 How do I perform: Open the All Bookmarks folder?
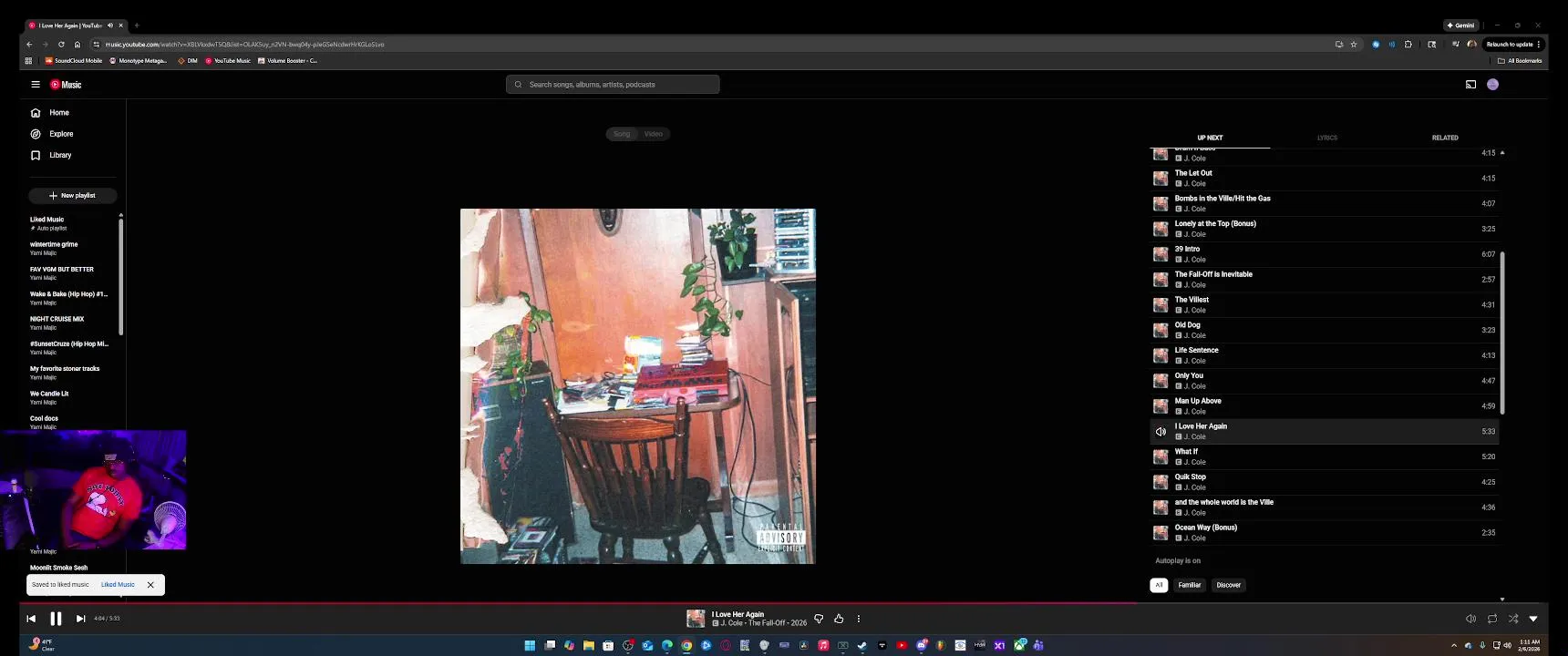1520,61
